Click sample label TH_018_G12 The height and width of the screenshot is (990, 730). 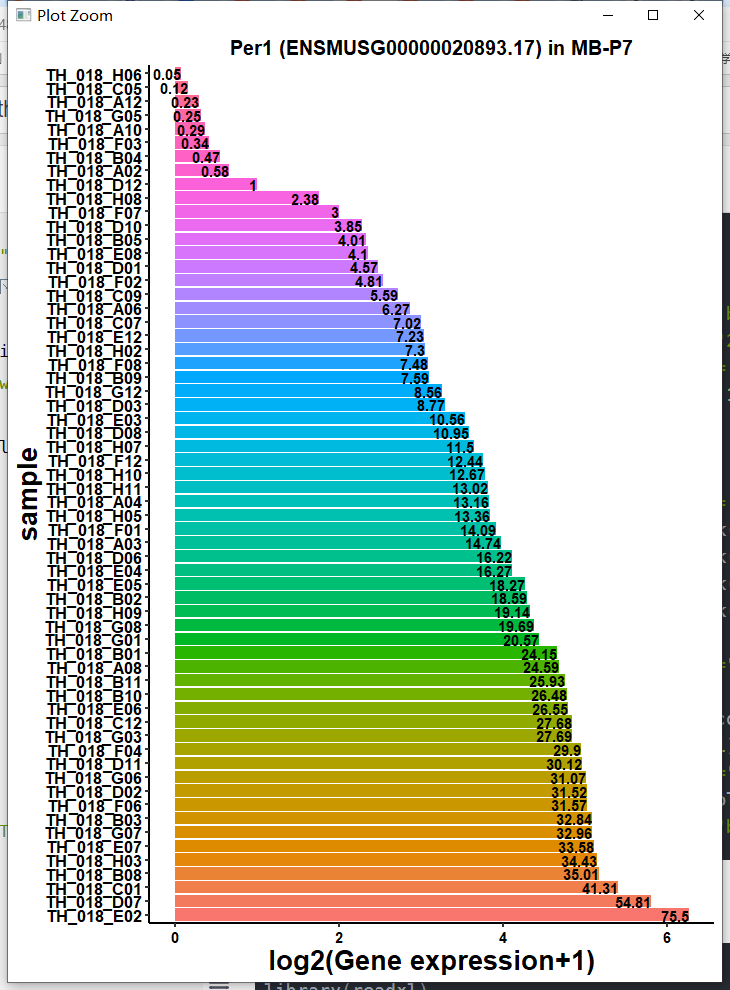pos(94,393)
